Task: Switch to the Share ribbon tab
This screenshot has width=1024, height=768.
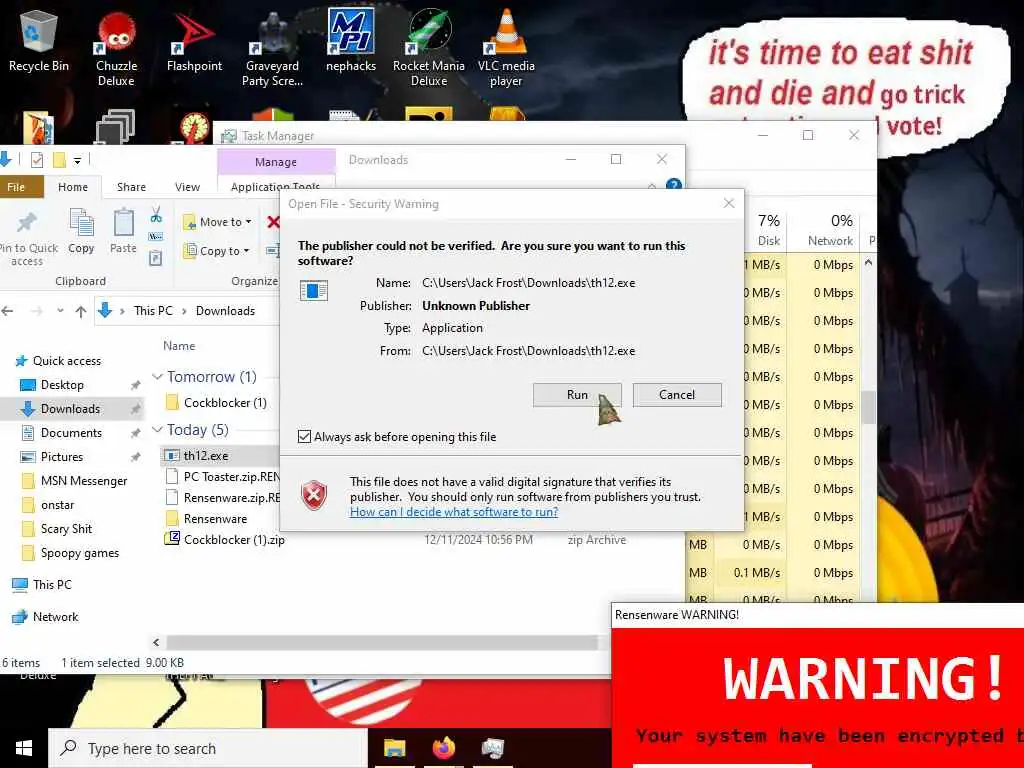Action: tap(131, 187)
